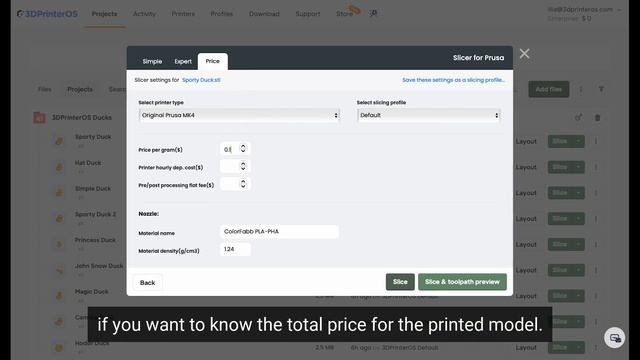640x360 pixels.
Task: Close the Slicer for Prusa dialog
Action: [x=524, y=53]
